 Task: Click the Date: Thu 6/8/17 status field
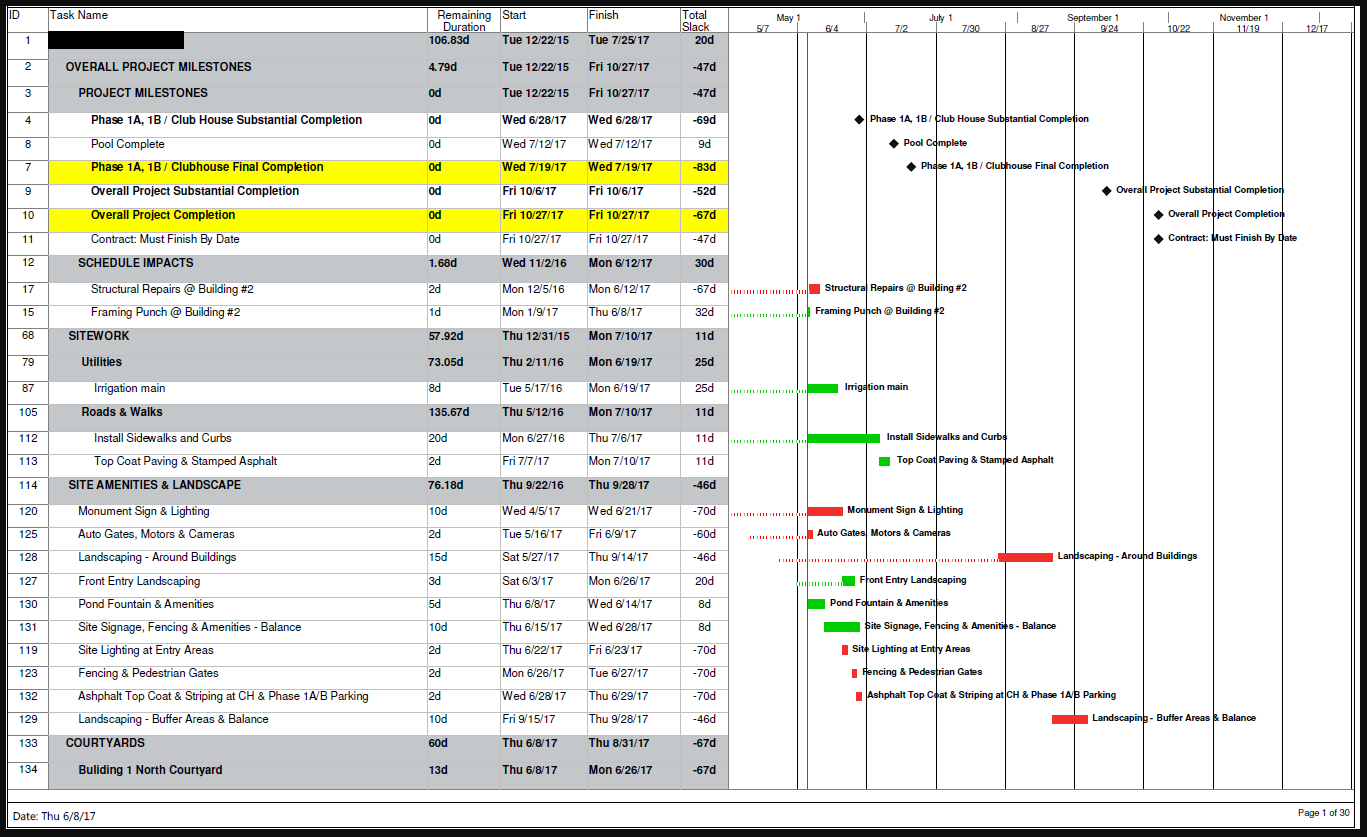pos(55,815)
